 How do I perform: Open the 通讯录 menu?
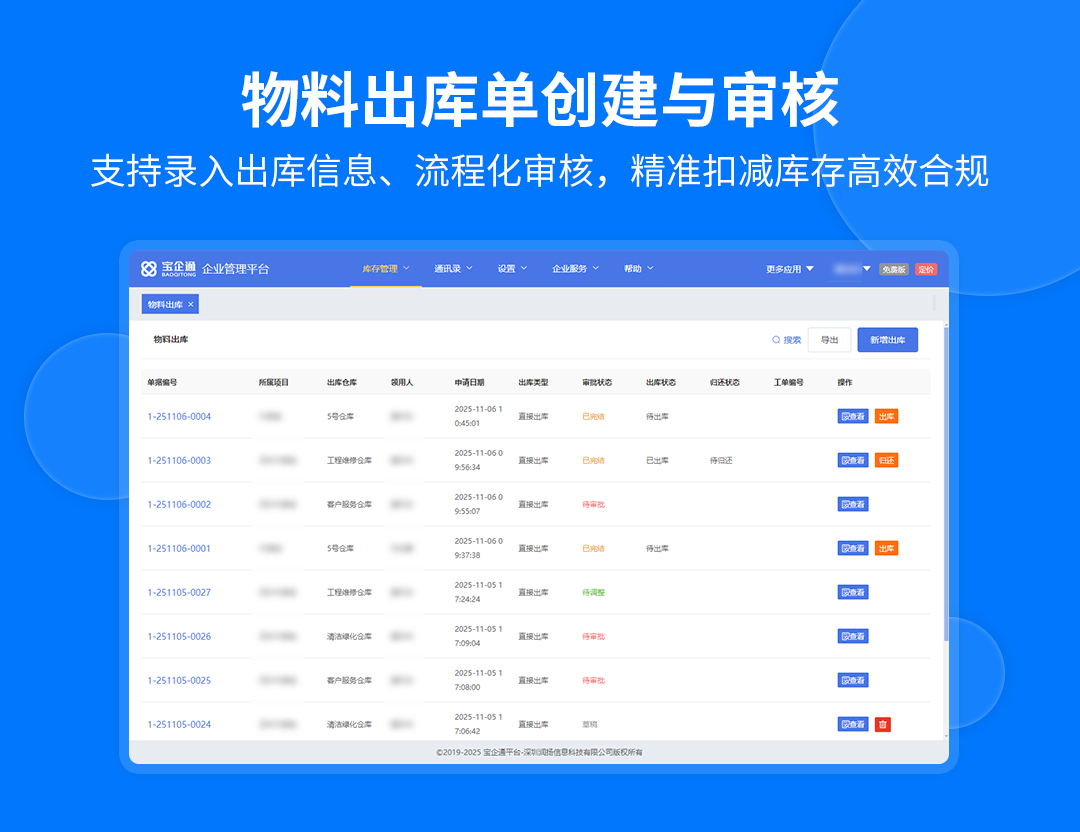pyautogui.click(x=453, y=269)
